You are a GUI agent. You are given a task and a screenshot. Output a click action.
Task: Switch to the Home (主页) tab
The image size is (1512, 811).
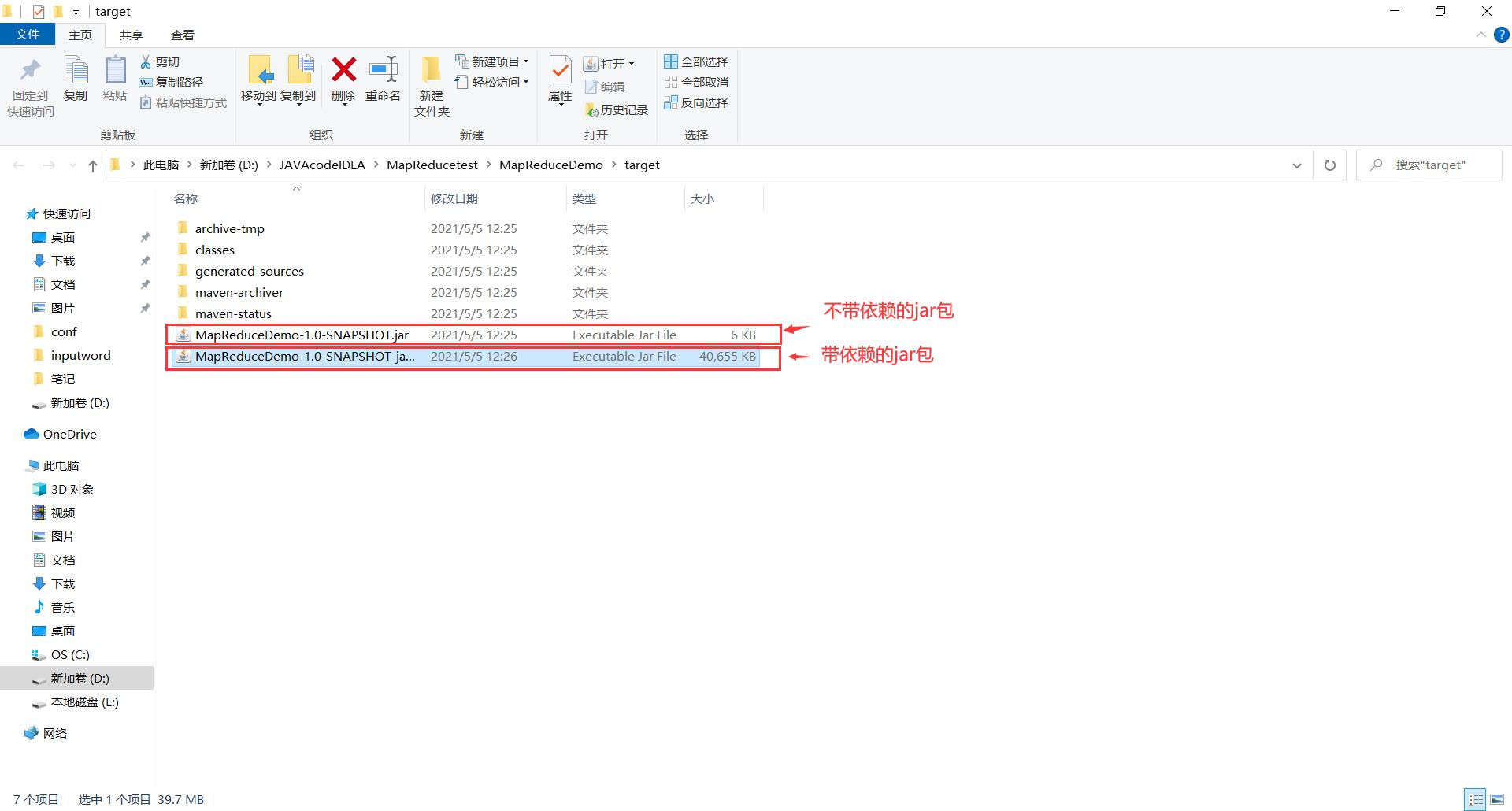click(80, 35)
